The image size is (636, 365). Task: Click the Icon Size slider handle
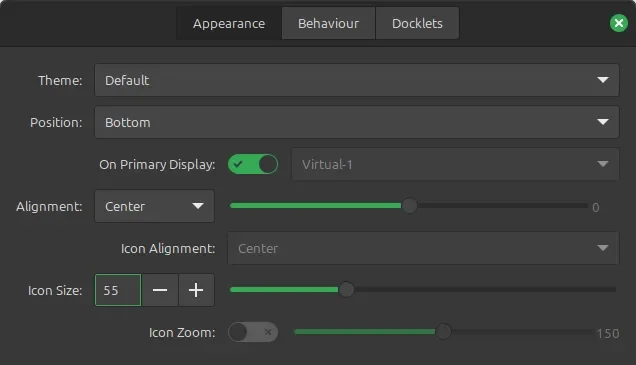(x=346, y=289)
